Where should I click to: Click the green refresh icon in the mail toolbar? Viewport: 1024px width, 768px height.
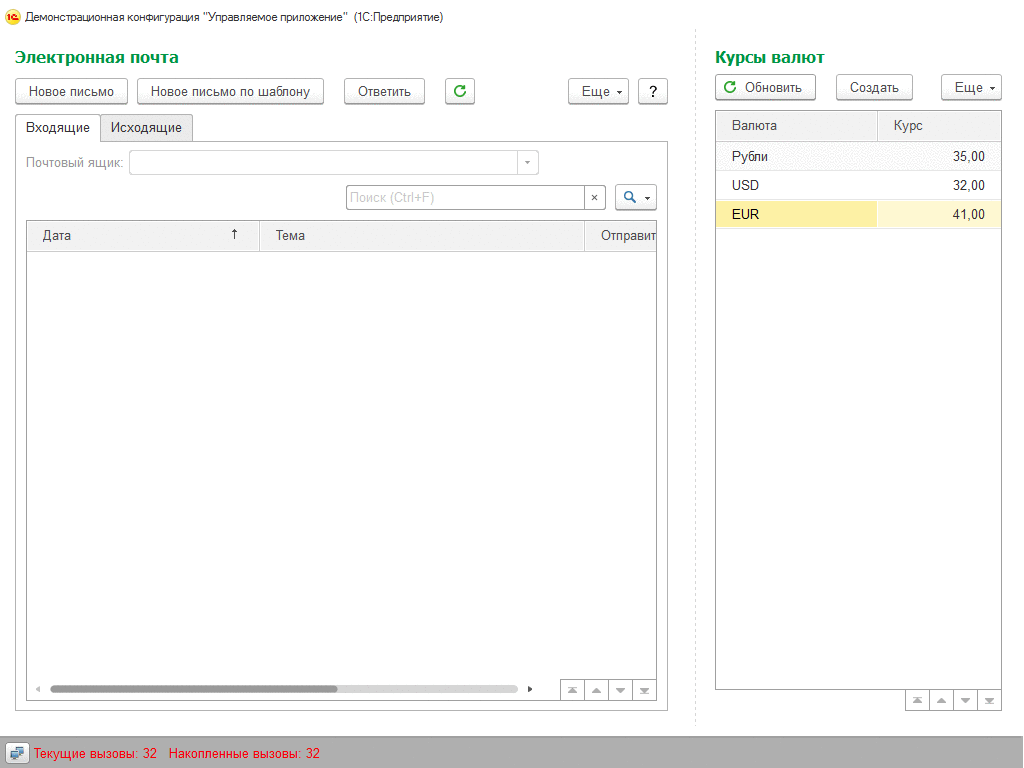(x=460, y=91)
